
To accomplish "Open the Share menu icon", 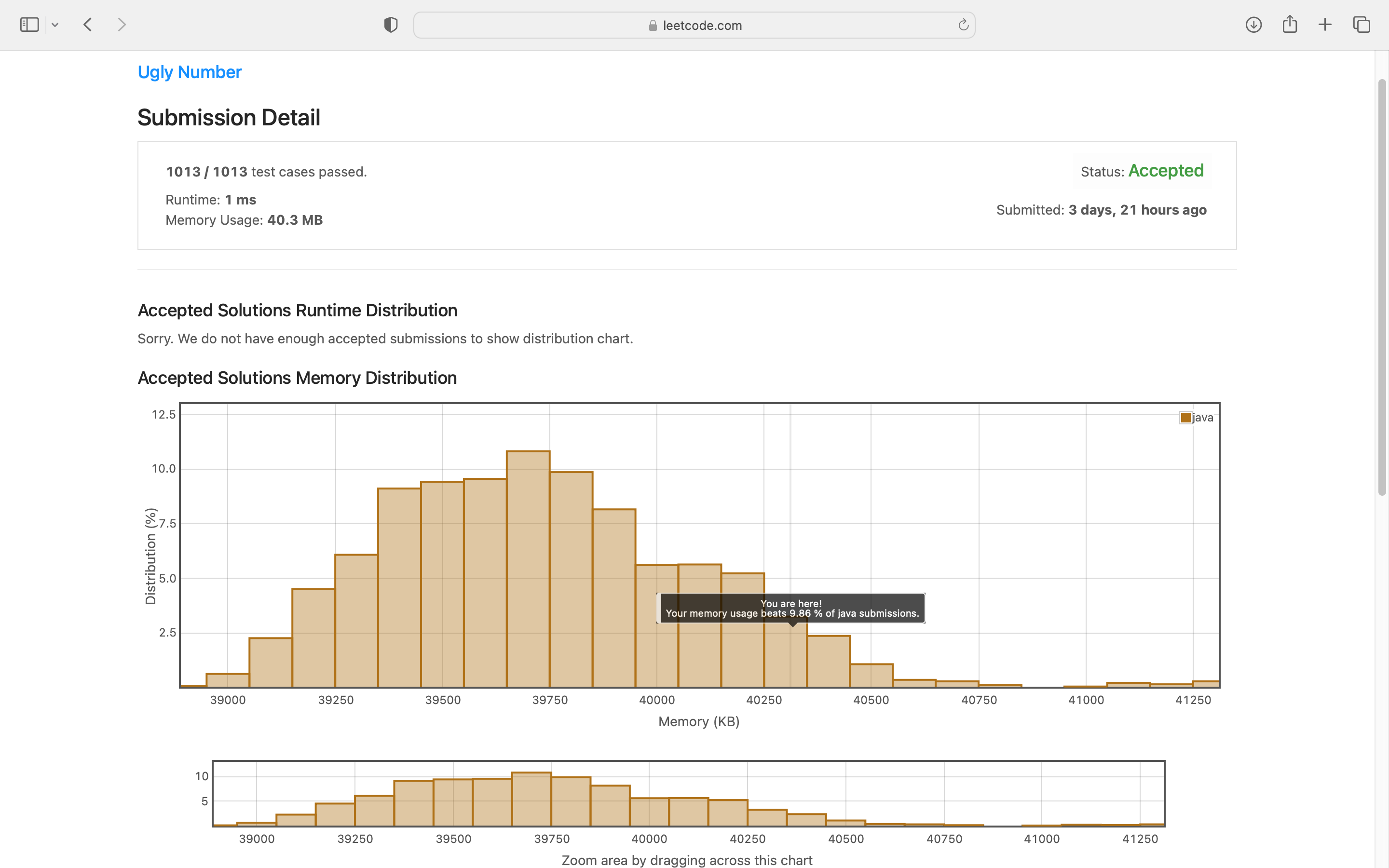I will (x=1290, y=25).
